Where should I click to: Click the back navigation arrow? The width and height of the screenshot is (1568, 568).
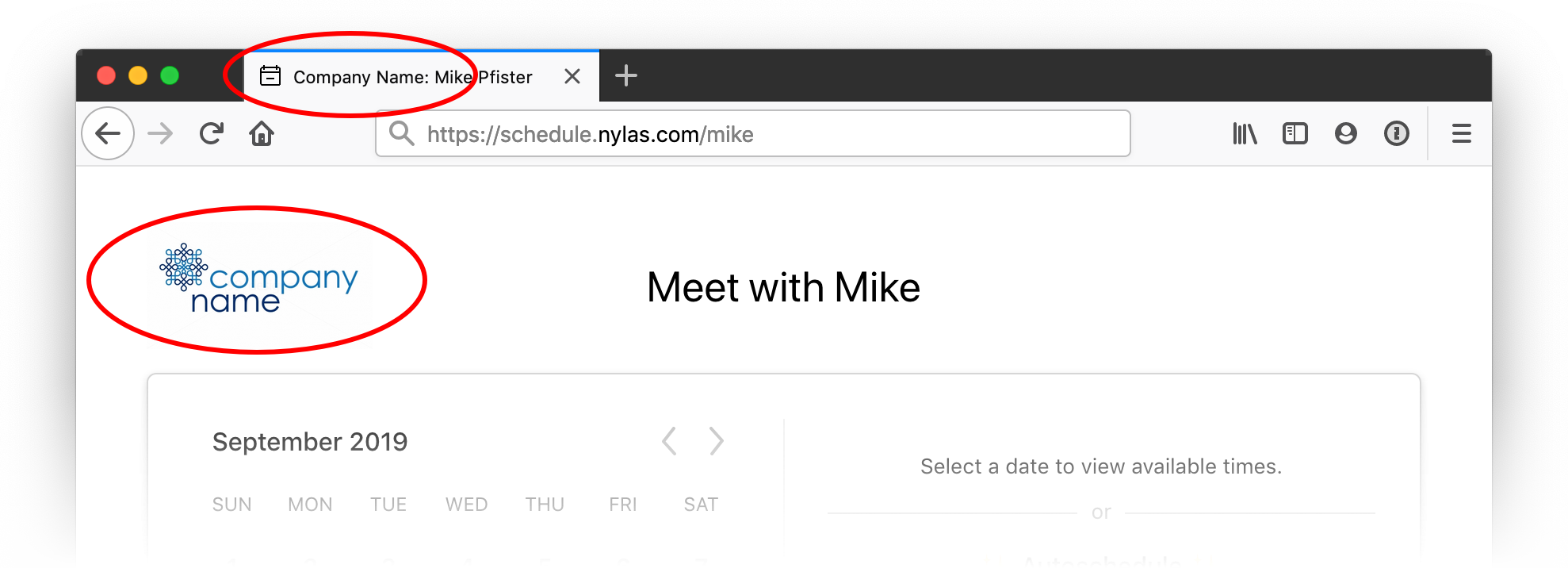[x=108, y=133]
